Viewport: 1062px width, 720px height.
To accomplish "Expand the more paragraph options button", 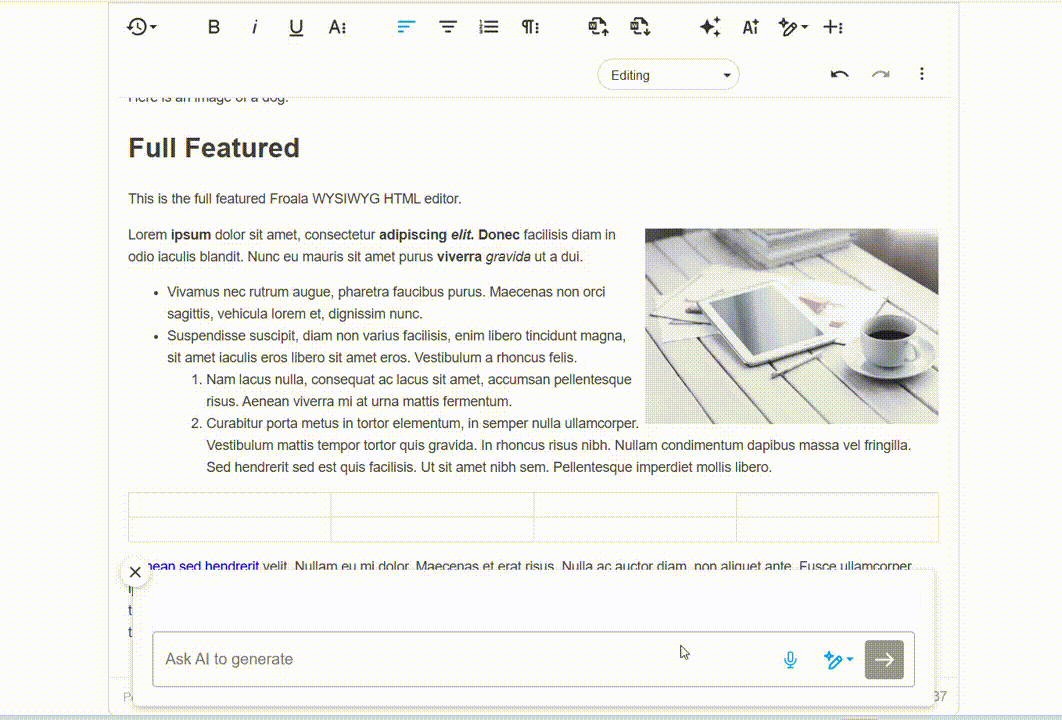I will tap(530, 27).
